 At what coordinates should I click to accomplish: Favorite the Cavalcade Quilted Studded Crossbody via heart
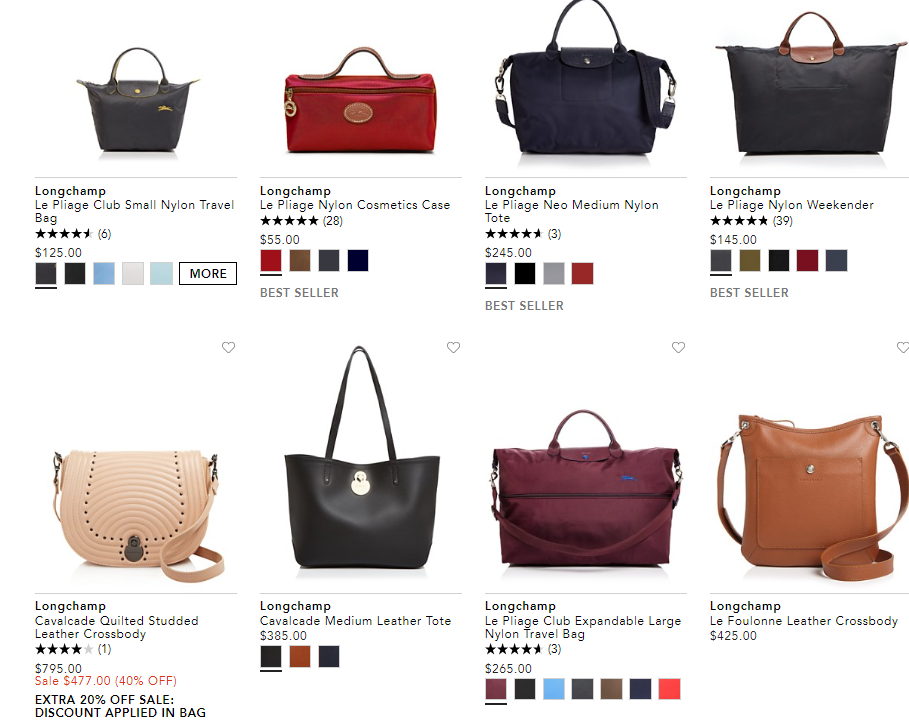point(228,347)
